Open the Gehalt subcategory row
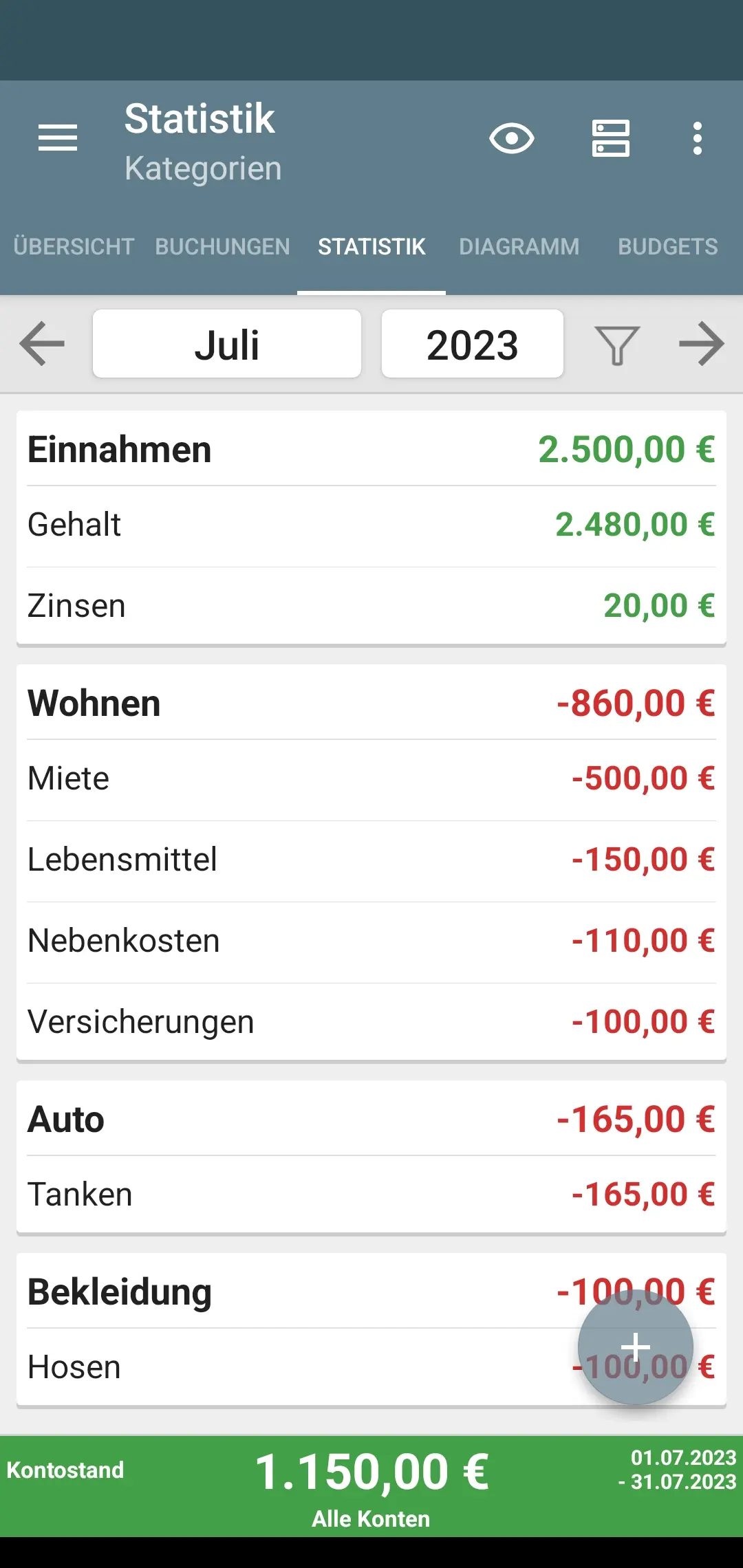Viewport: 743px width, 1568px height. [x=371, y=525]
